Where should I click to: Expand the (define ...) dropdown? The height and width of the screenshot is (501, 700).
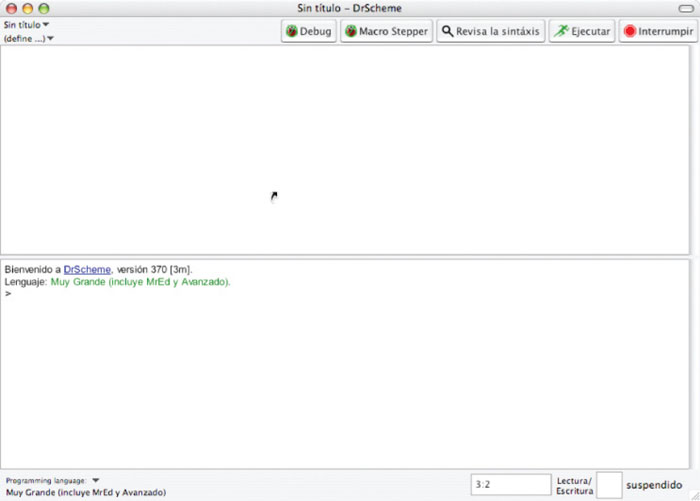(29, 38)
